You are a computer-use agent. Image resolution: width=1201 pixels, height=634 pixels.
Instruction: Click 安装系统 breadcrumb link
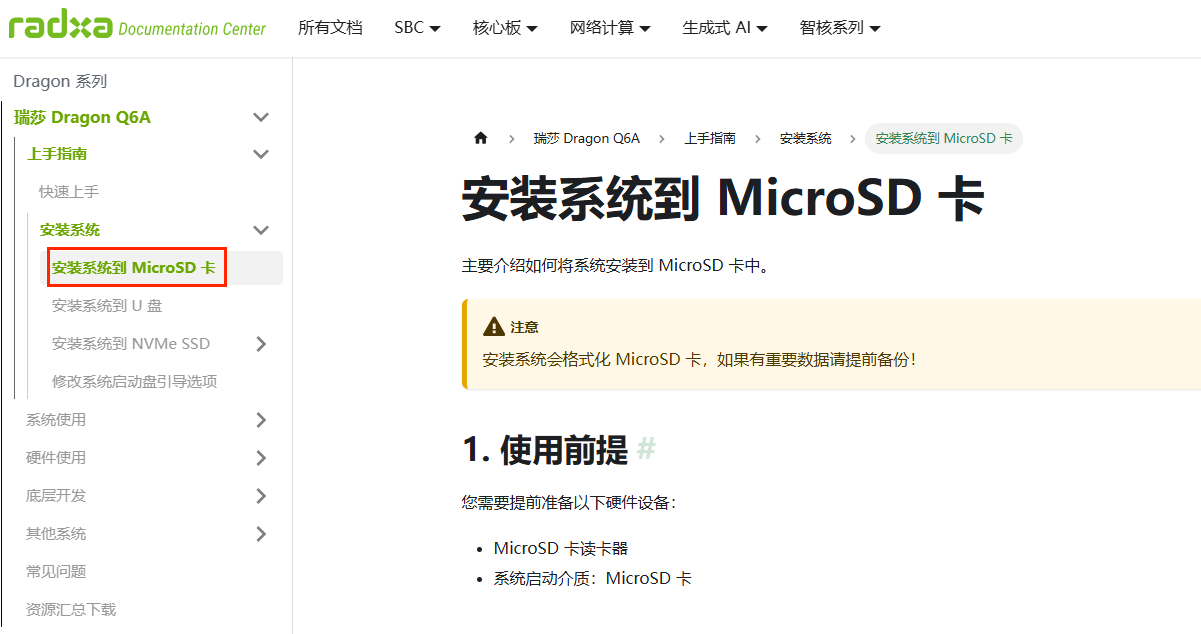click(806, 138)
